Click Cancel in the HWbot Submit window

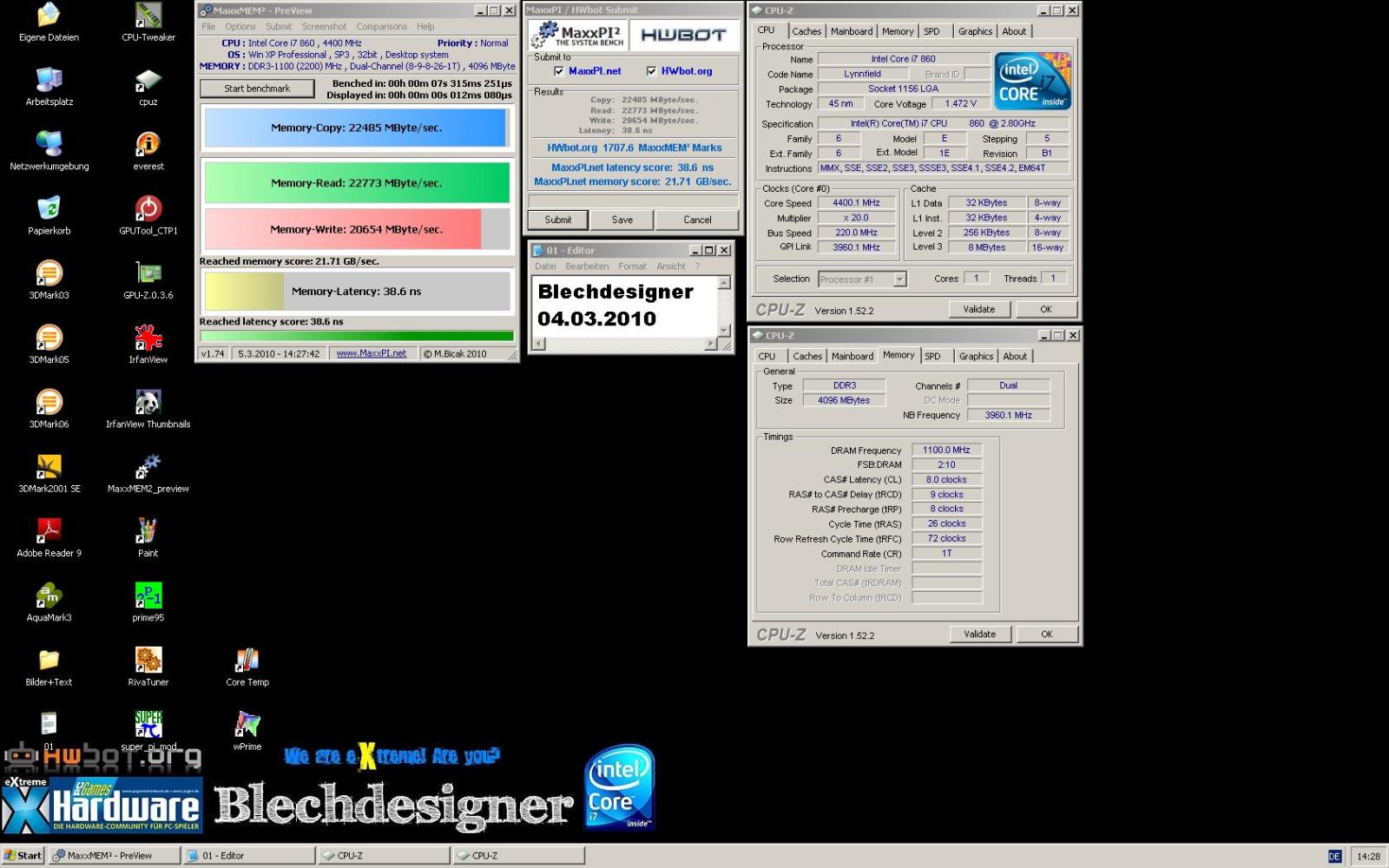697,220
